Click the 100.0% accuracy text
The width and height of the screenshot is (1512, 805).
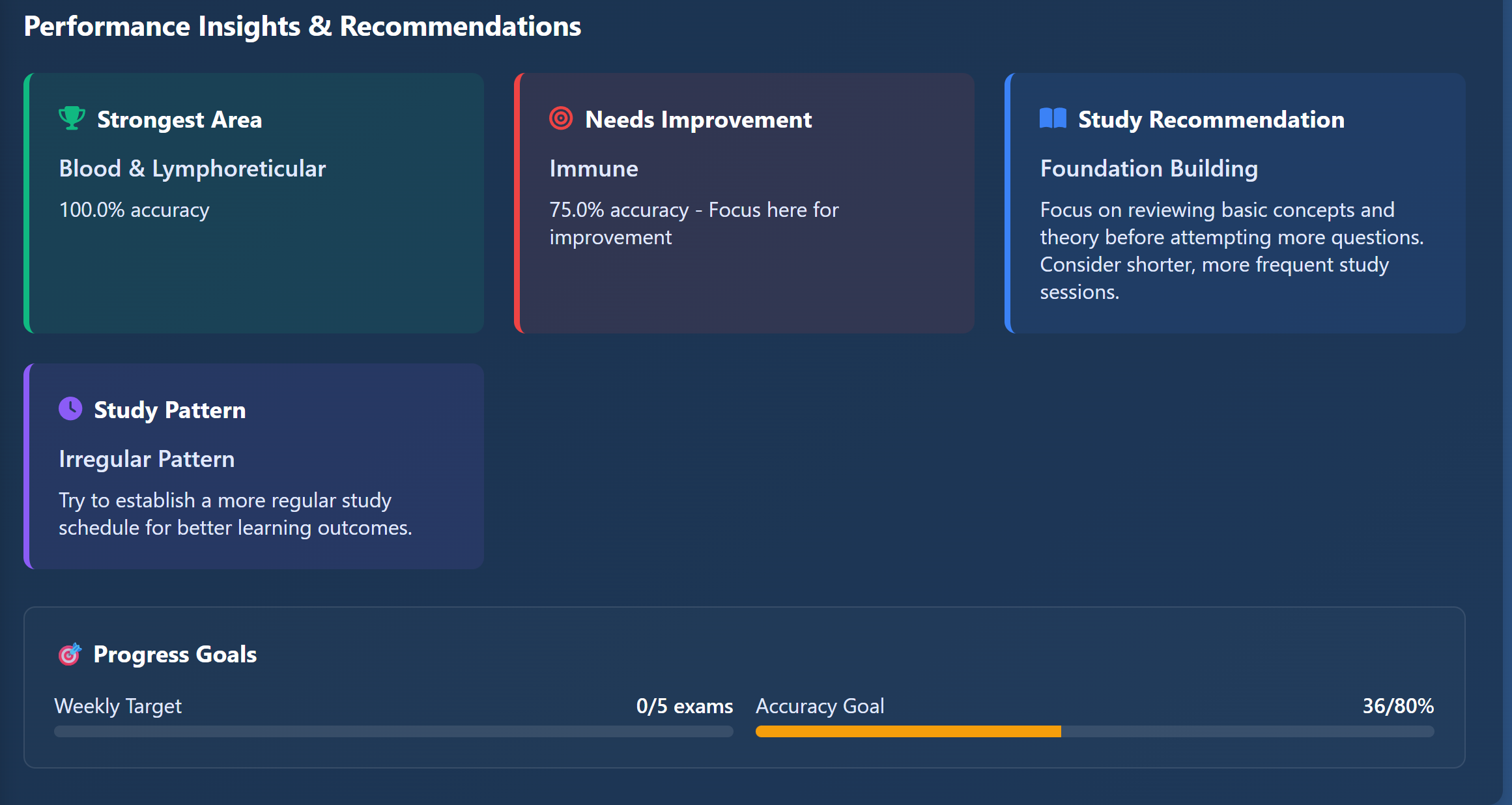point(134,210)
